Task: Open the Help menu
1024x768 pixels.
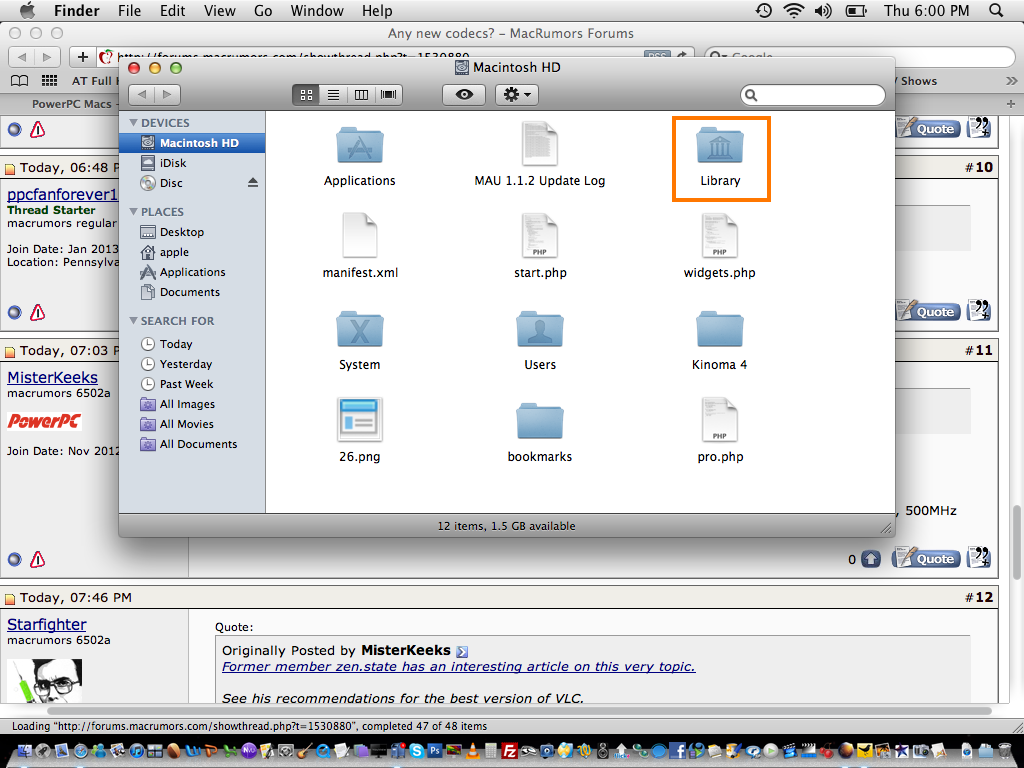Action: click(377, 10)
